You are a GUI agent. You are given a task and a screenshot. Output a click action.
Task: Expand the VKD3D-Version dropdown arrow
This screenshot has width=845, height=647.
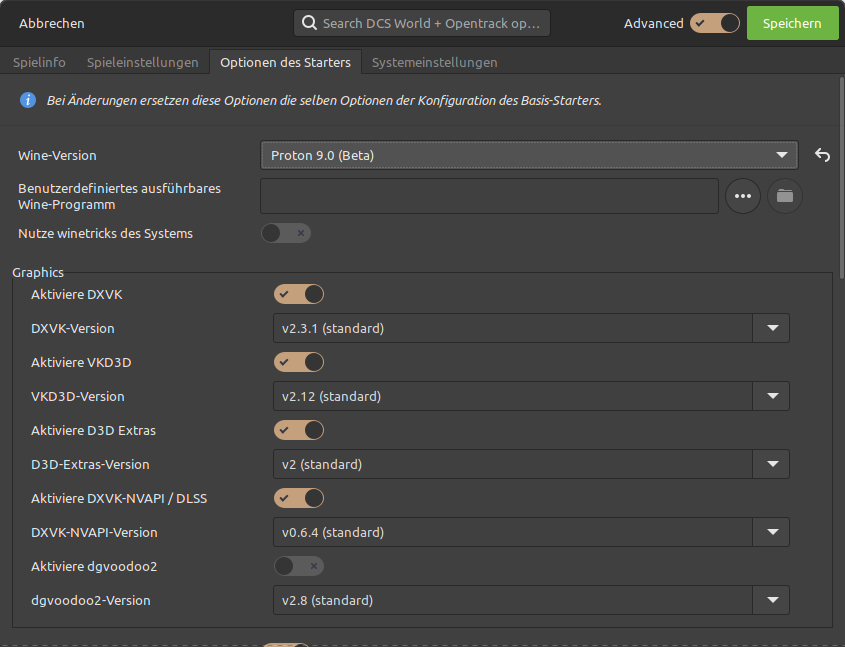point(772,396)
